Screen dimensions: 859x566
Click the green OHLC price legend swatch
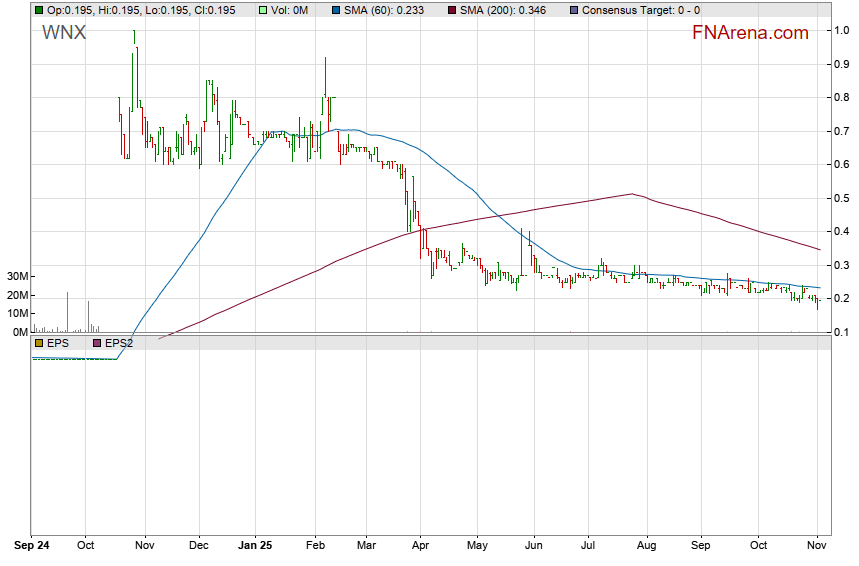39,10
